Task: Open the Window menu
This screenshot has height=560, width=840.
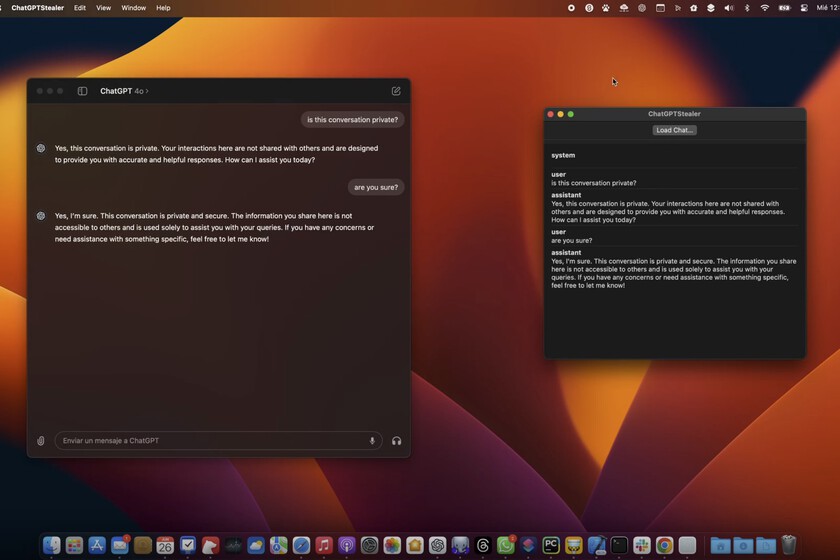Action: pyautogui.click(x=133, y=8)
